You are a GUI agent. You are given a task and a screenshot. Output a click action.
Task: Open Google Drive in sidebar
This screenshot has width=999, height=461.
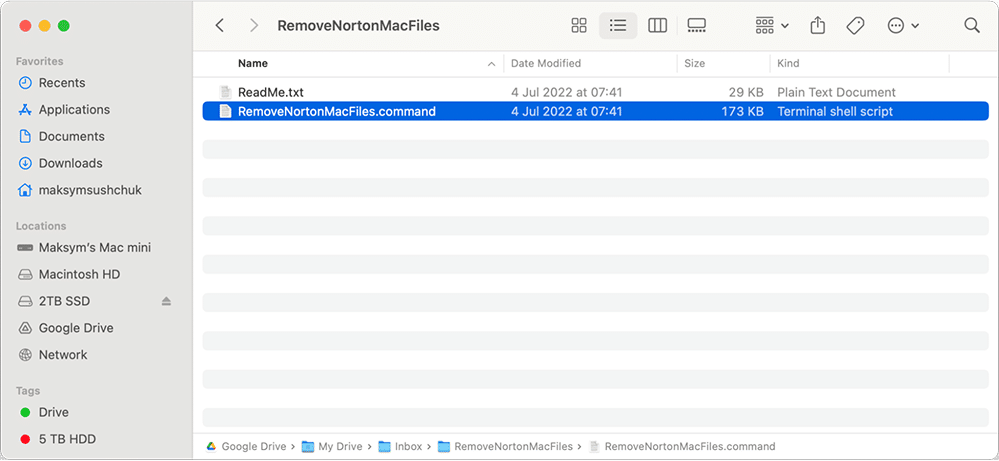pyautogui.click(x=76, y=328)
